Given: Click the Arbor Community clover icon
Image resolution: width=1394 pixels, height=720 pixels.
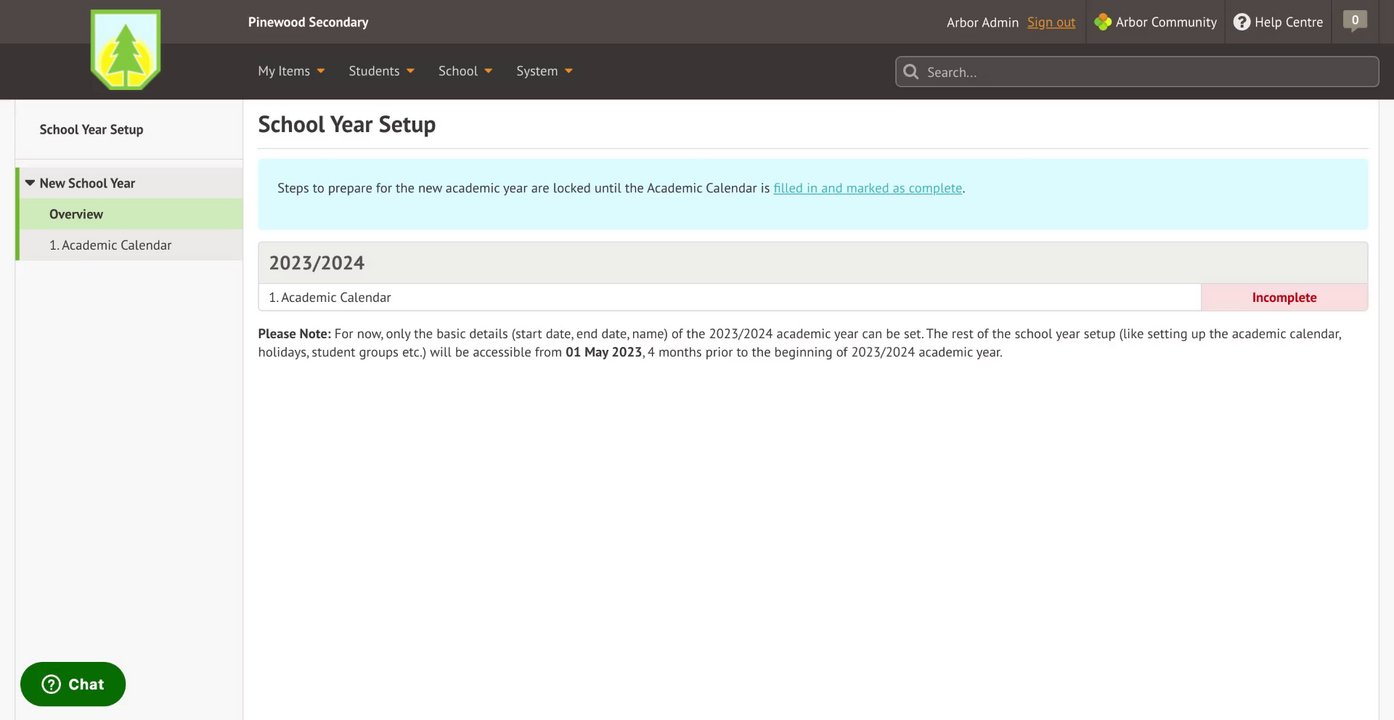Looking at the screenshot, I should [x=1102, y=22].
